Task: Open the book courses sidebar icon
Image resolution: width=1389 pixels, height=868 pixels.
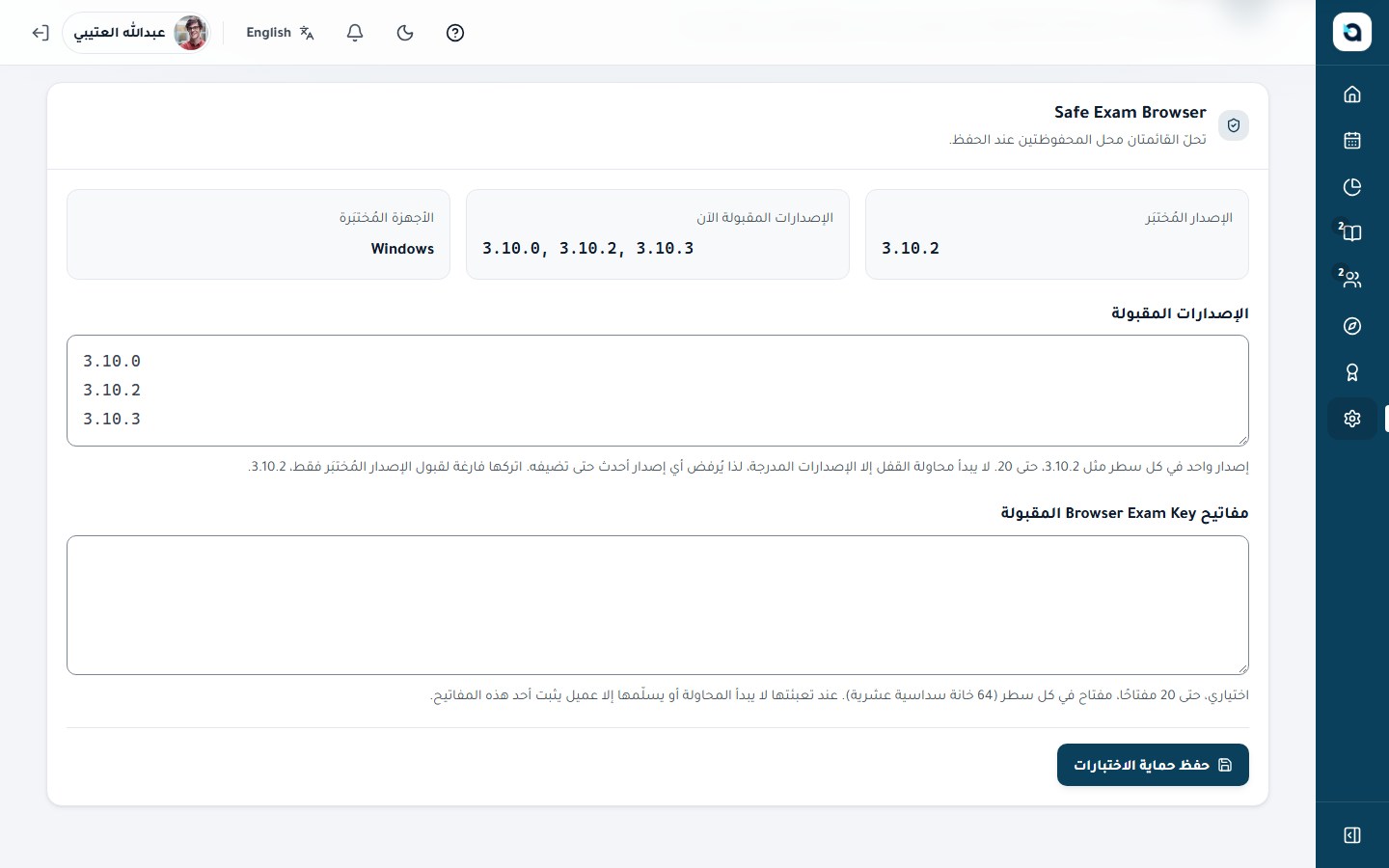Action: pyautogui.click(x=1352, y=232)
